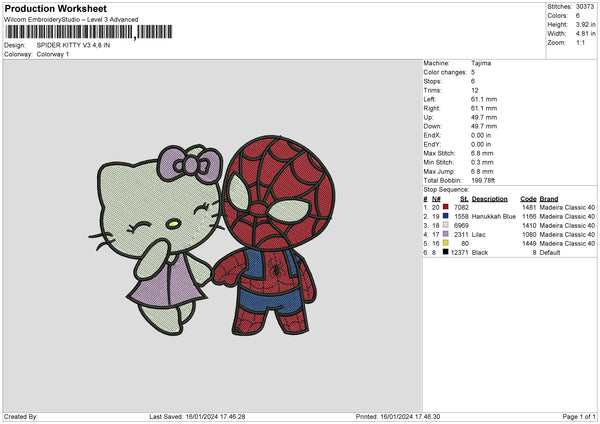The height and width of the screenshot is (424, 600).
Task: Click the Stitches value 30373
Action: (x=585, y=7)
